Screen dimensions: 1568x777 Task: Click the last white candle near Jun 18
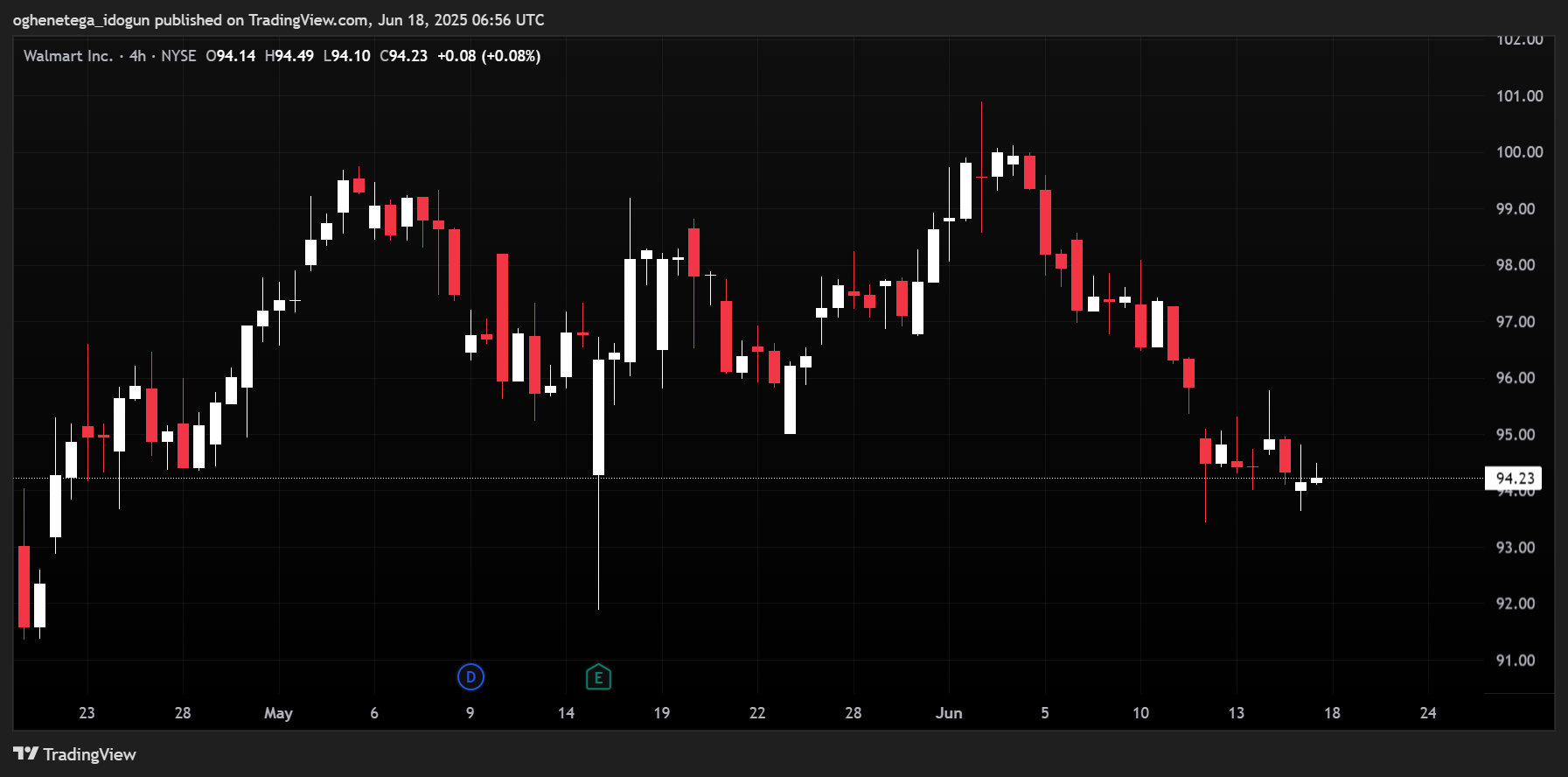coord(1316,479)
